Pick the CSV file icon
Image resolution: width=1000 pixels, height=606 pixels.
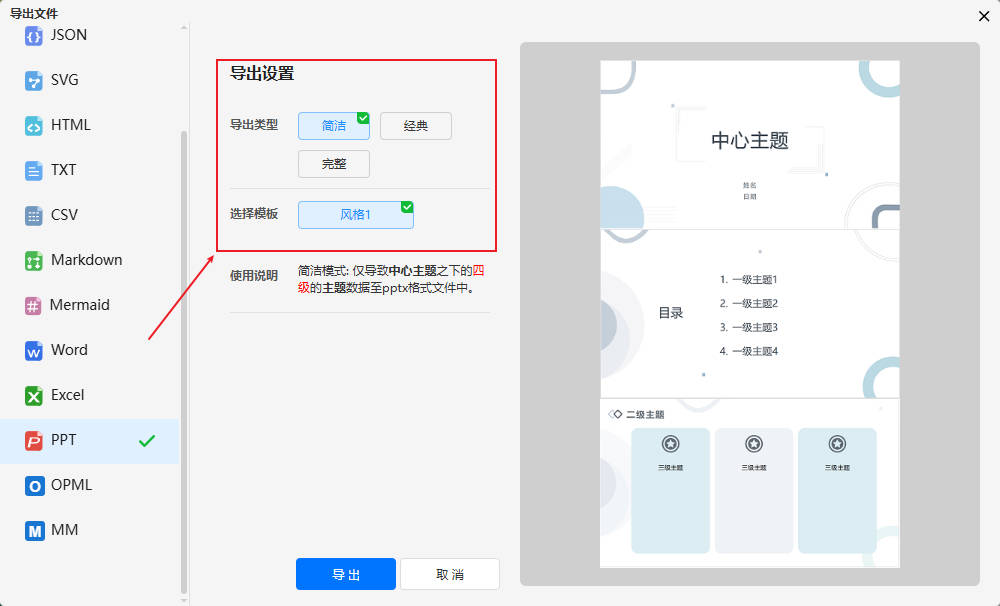(x=34, y=215)
